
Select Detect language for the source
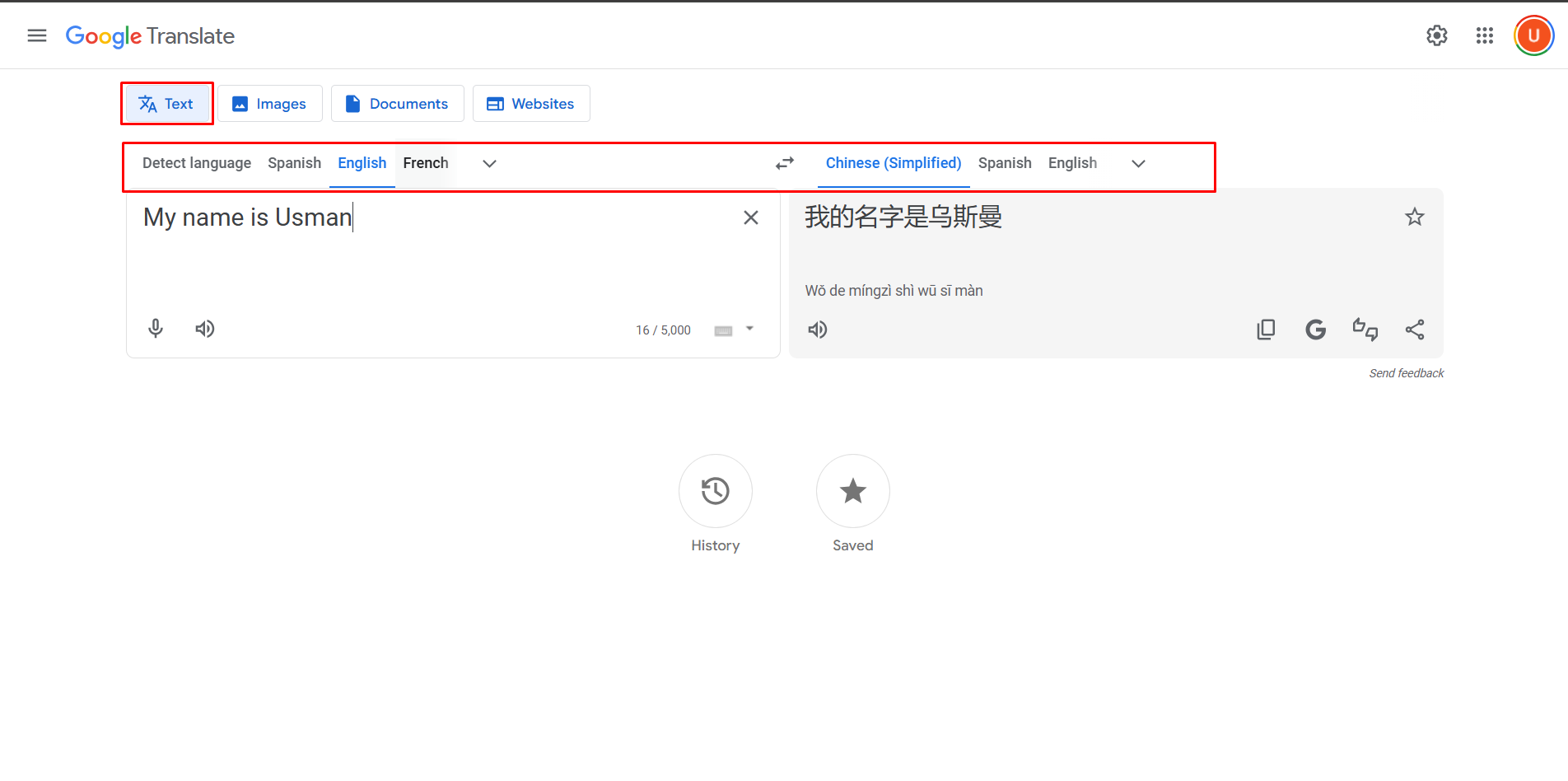click(196, 163)
